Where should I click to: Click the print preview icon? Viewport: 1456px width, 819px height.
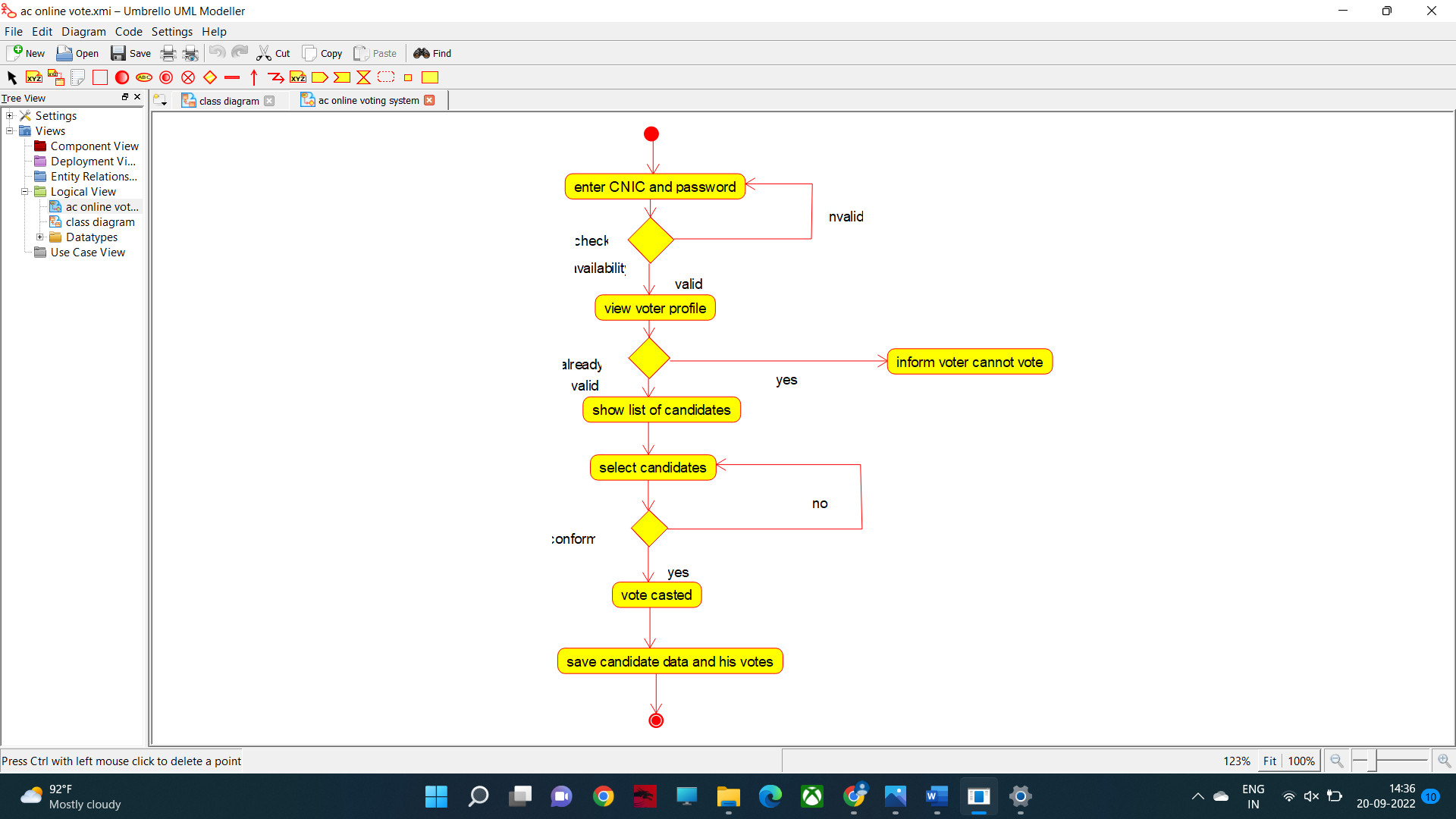(x=190, y=53)
